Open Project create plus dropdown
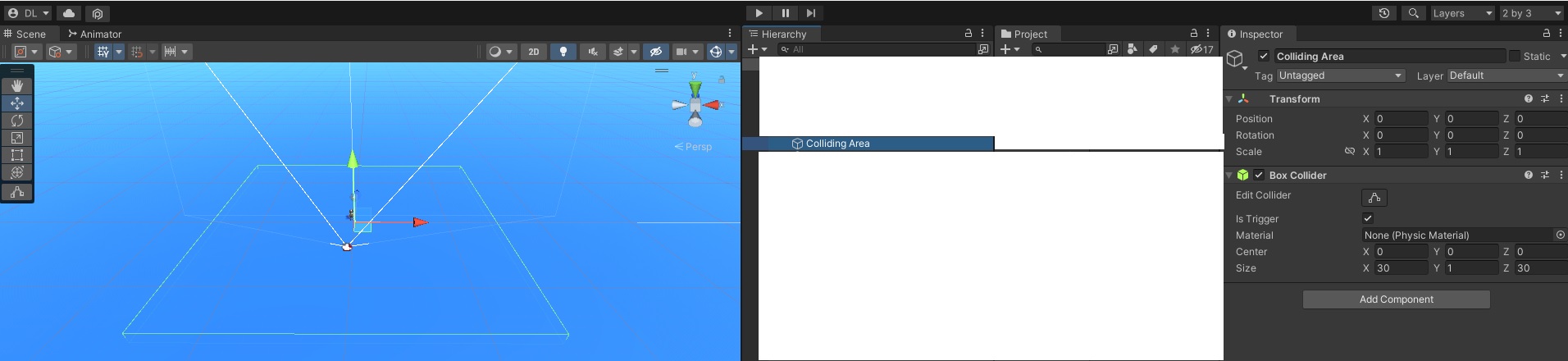1568x361 pixels. (x=1010, y=49)
